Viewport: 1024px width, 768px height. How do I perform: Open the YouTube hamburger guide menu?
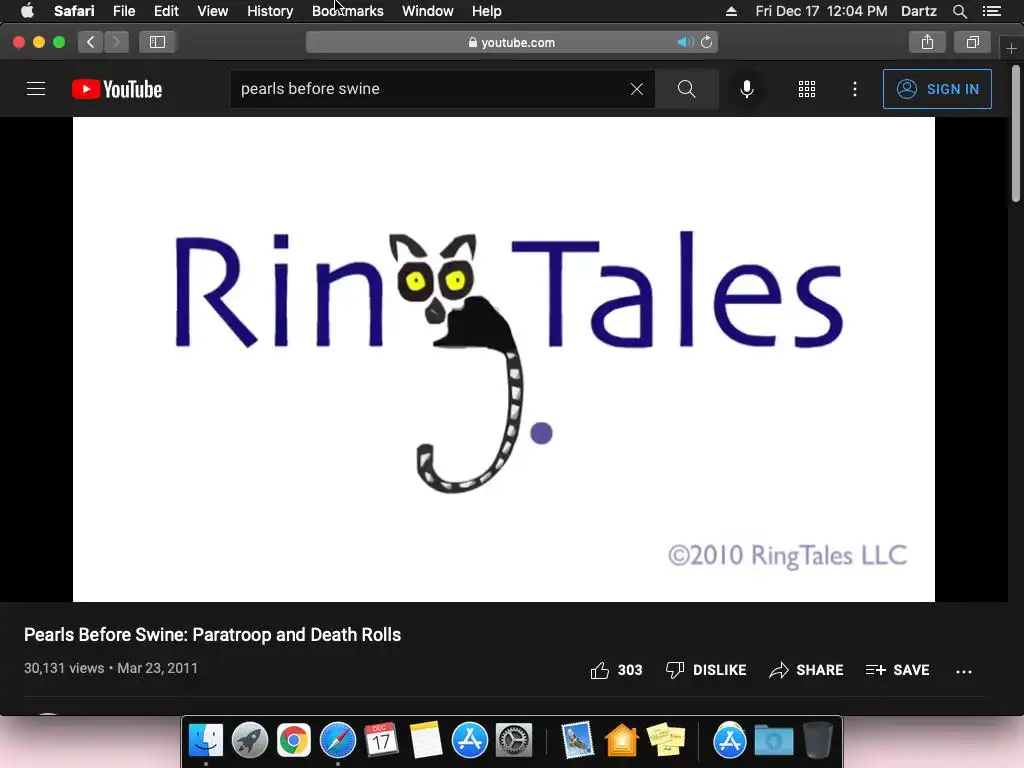[x=36, y=89]
